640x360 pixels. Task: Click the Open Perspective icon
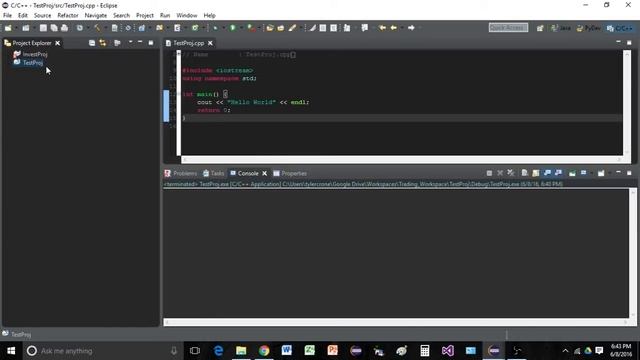[540, 28]
